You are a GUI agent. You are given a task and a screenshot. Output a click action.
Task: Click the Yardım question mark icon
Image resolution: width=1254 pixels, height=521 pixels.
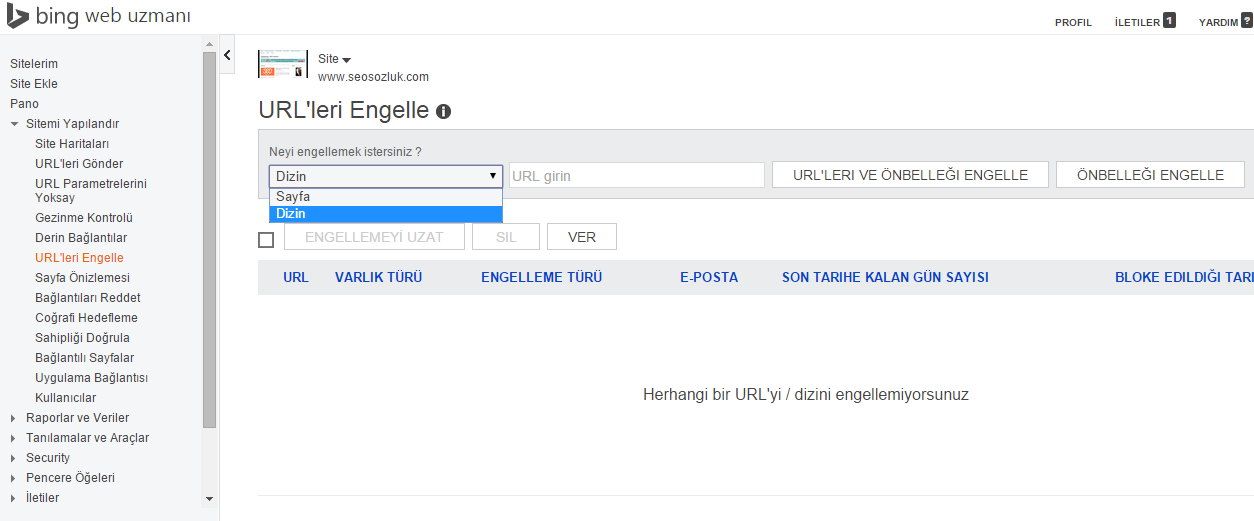point(1246,21)
